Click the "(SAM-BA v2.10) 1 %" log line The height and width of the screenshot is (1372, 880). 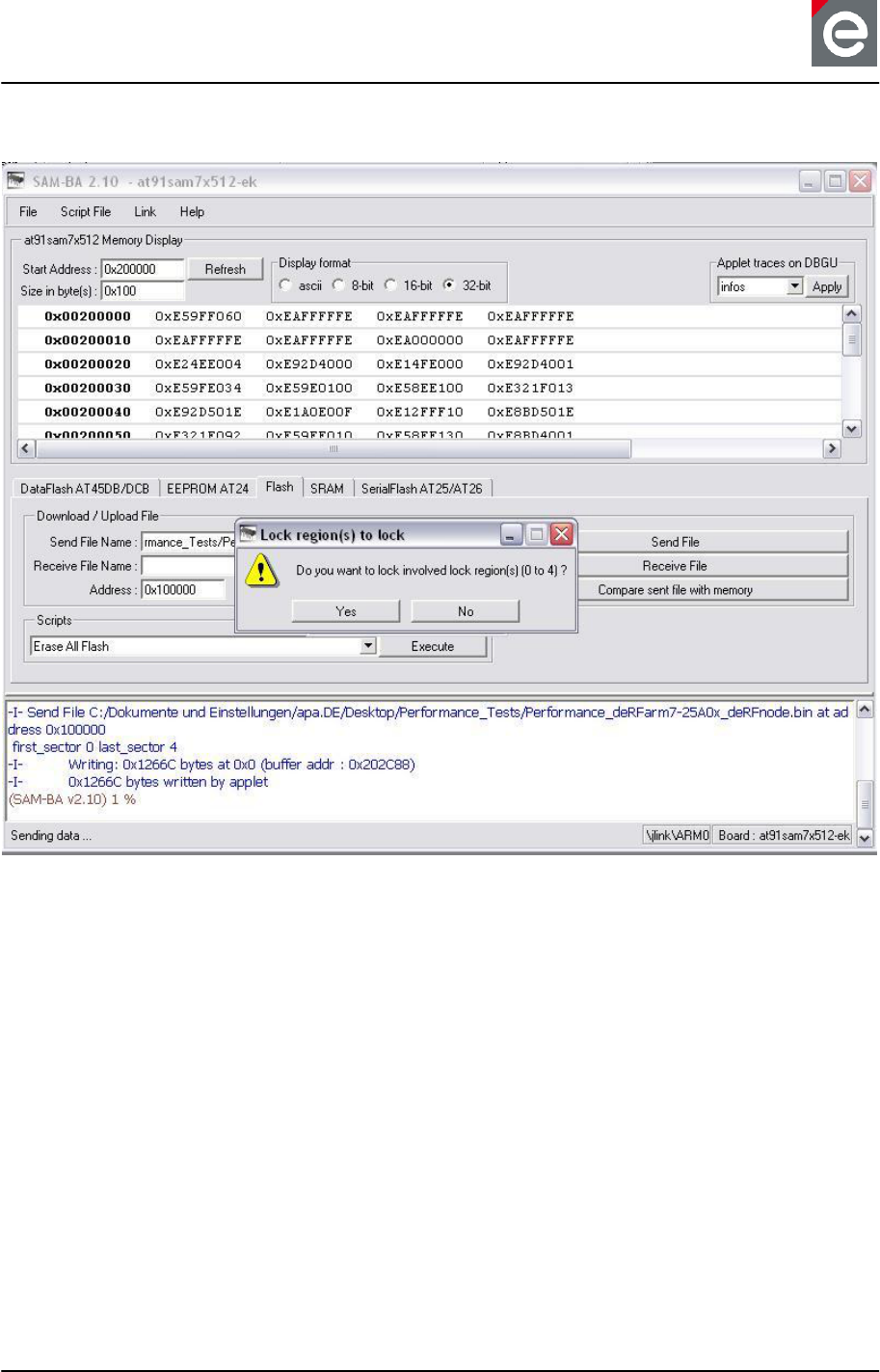point(72,799)
